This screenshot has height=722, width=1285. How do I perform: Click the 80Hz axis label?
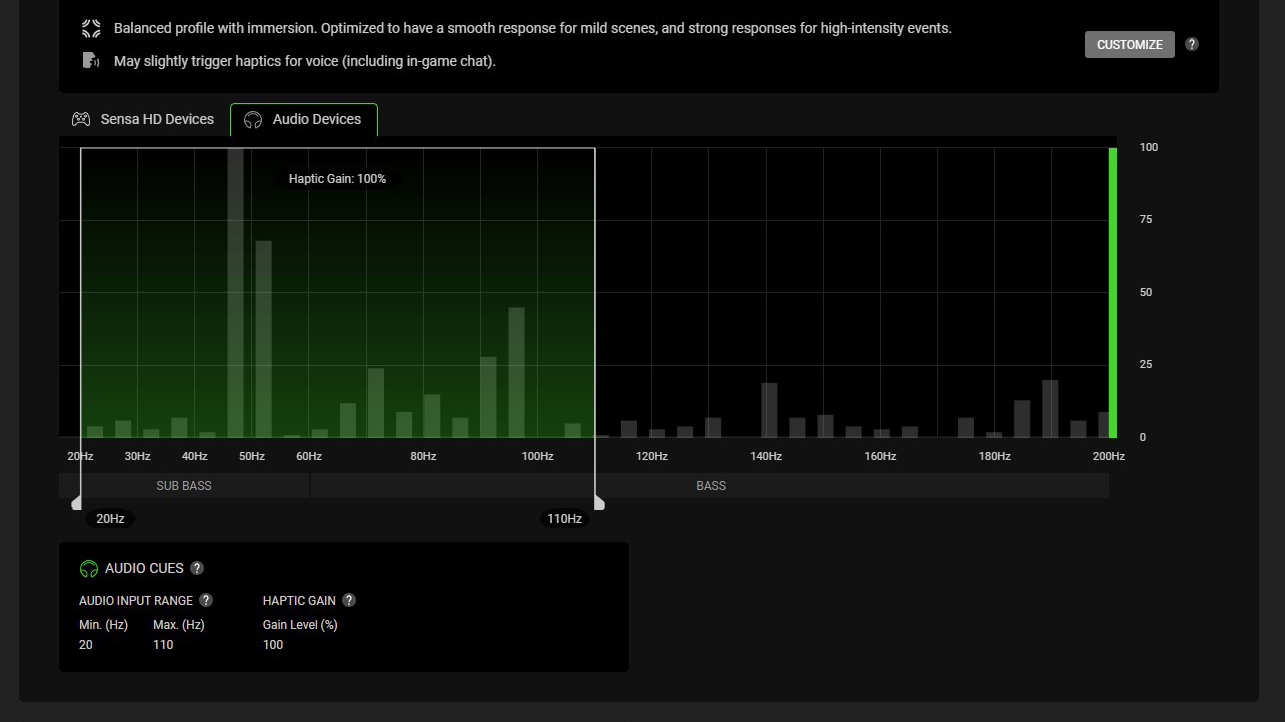(423, 456)
